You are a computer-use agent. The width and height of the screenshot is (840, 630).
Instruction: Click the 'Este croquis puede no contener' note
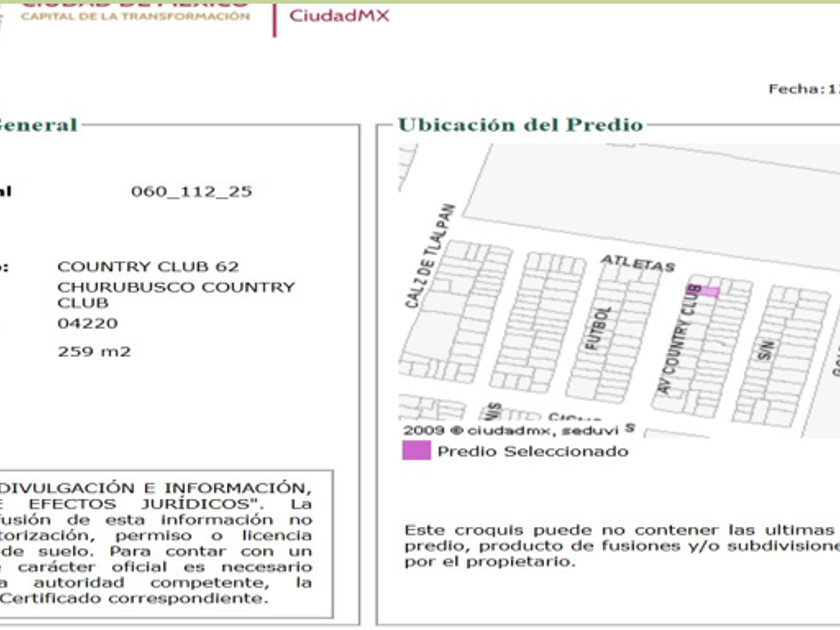(561, 530)
